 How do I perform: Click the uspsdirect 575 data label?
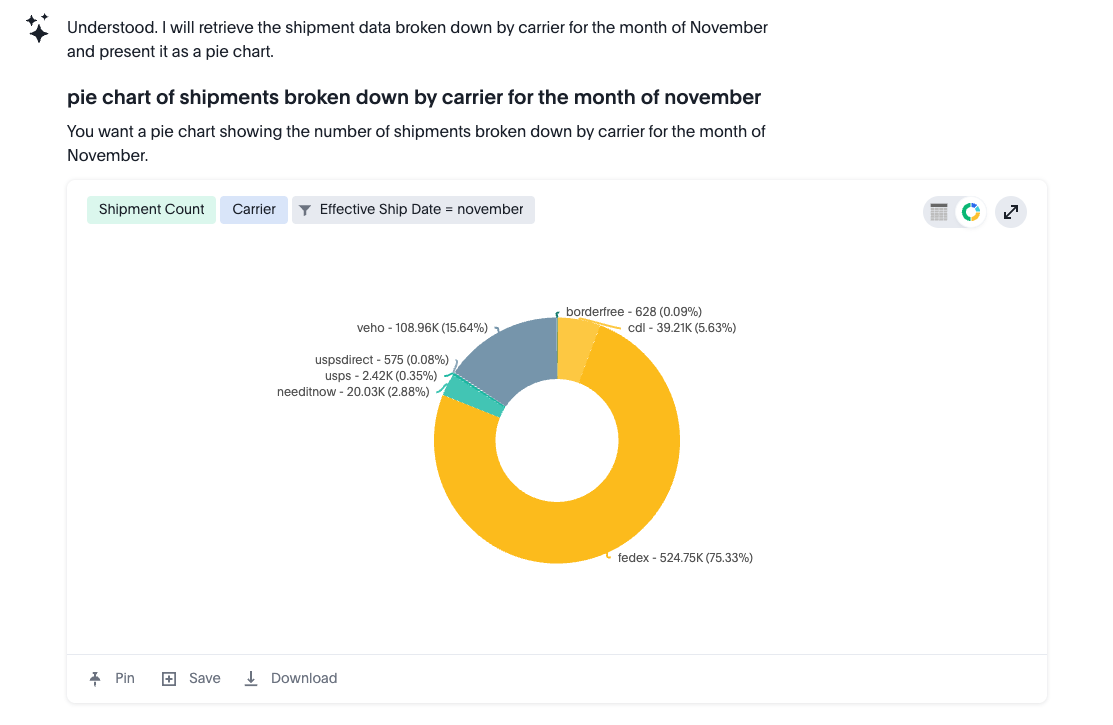pos(381,360)
